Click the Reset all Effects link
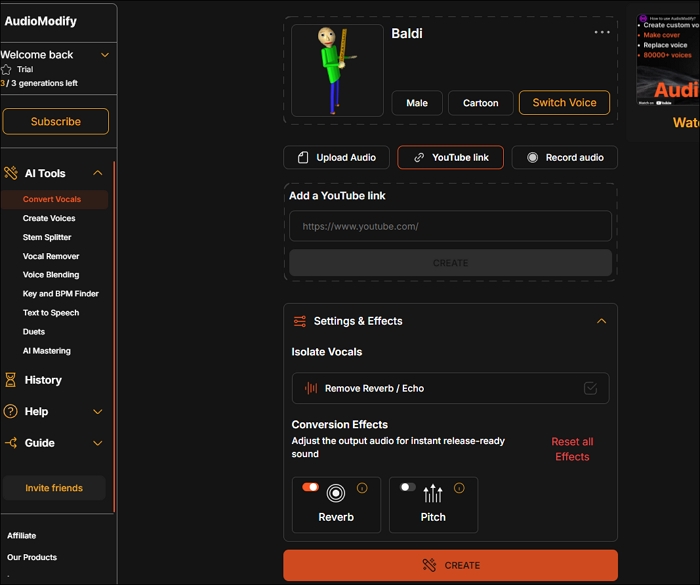Viewport: 700px width, 585px height. click(x=572, y=449)
